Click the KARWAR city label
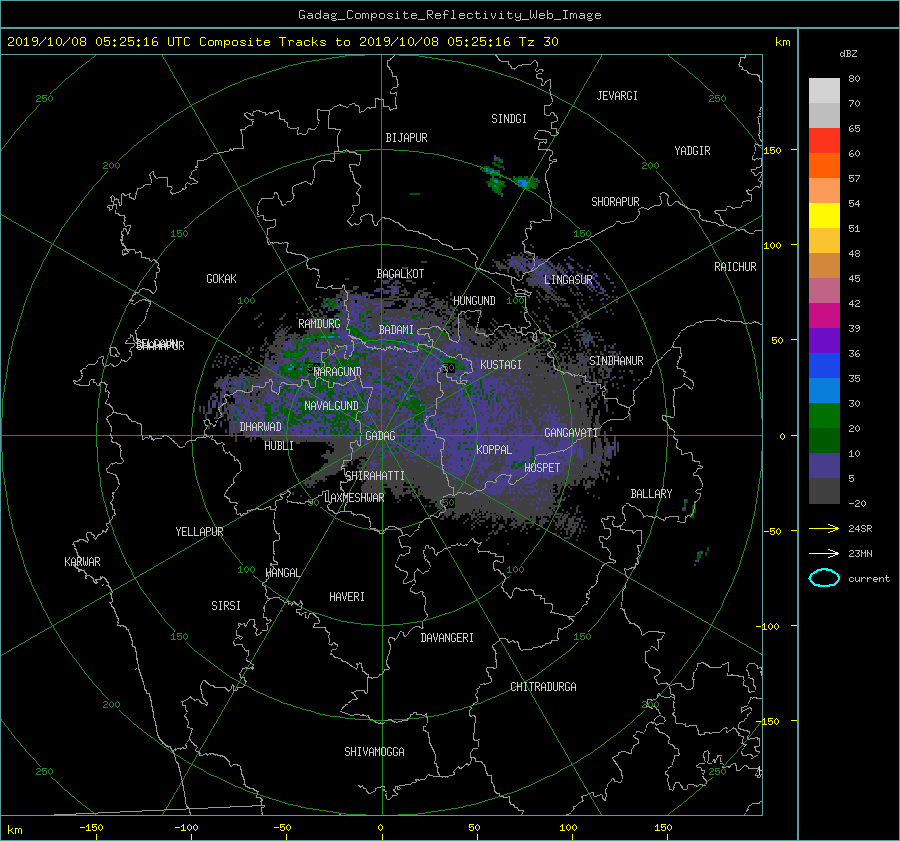 click(x=82, y=562)
